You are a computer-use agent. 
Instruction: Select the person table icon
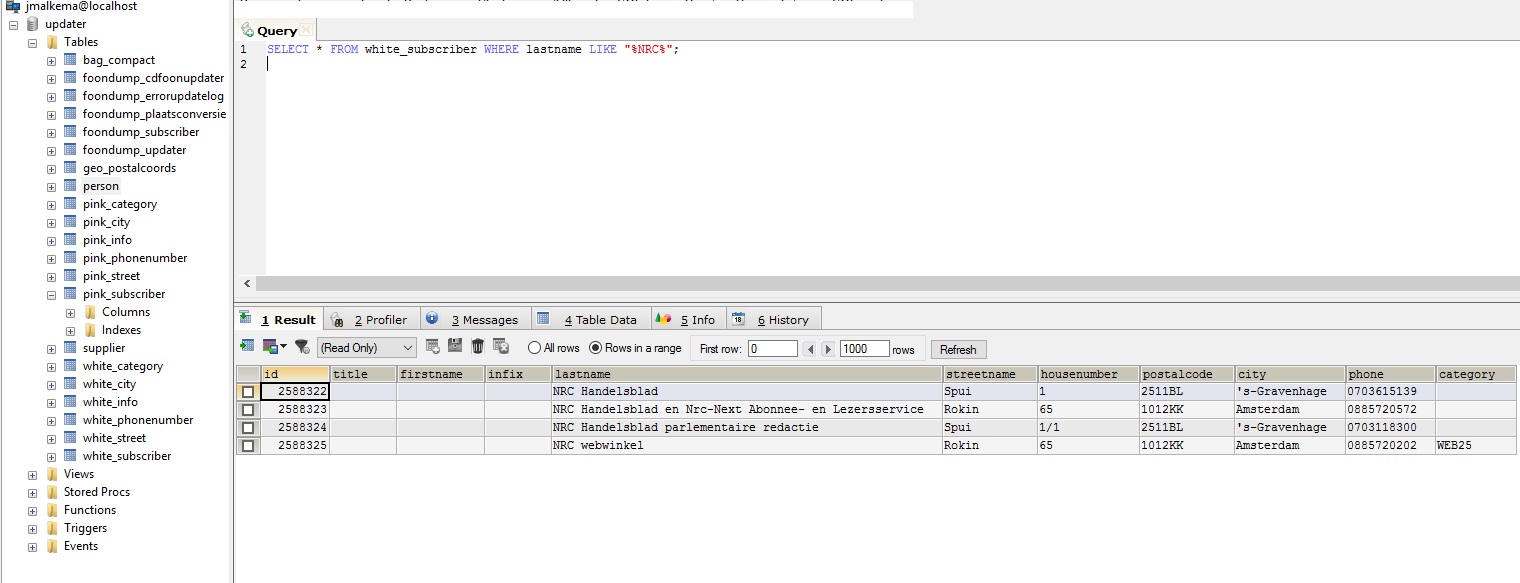point(70,186)
